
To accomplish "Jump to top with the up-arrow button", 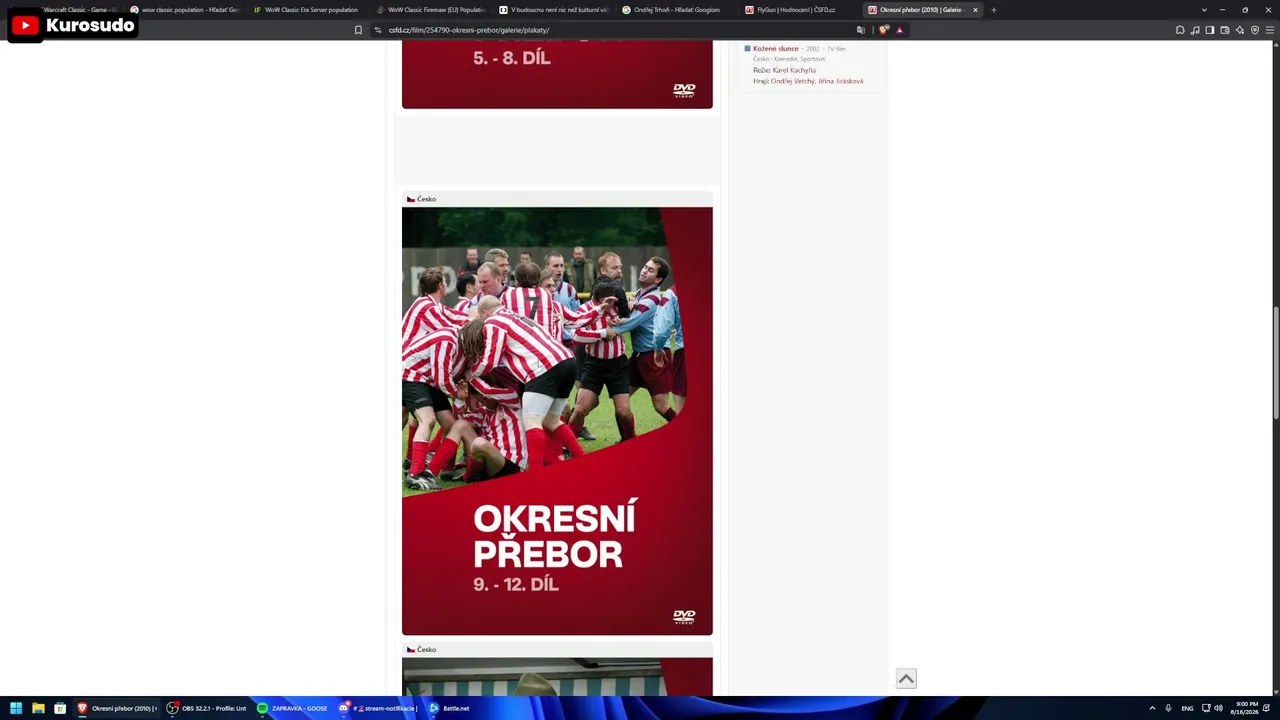I will point(906,679).
